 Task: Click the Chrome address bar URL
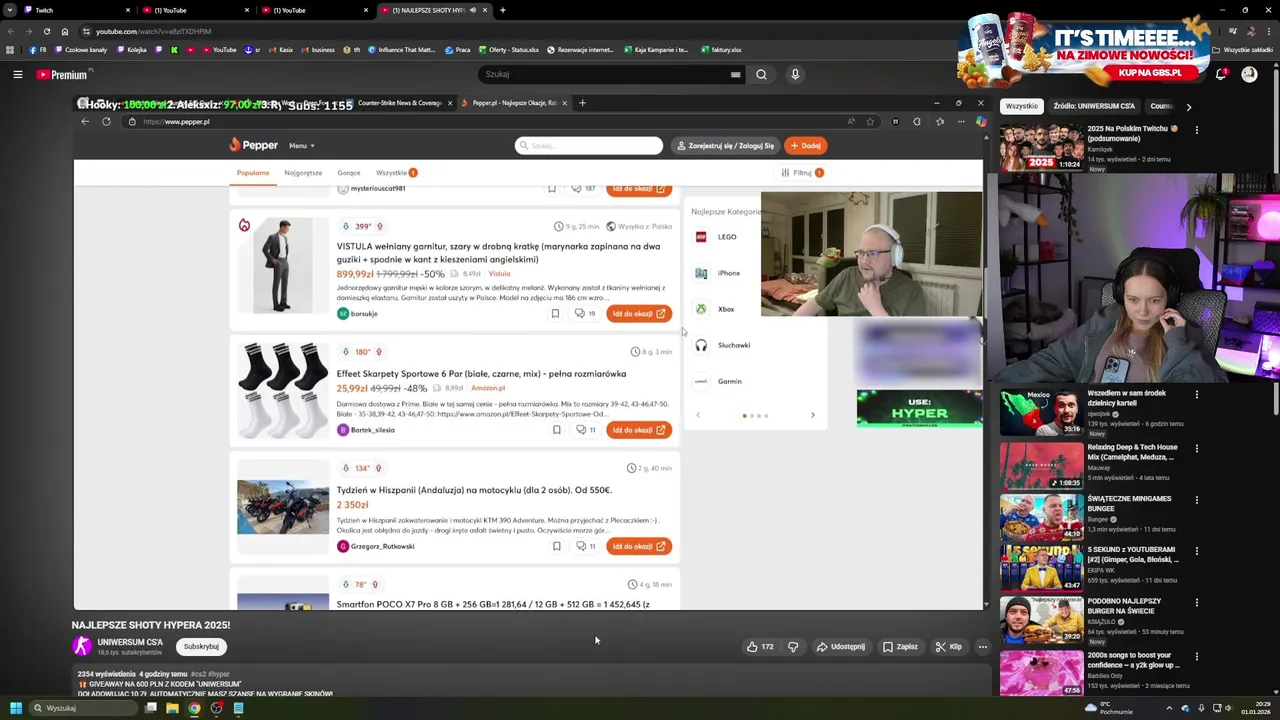[x=153, y=31]
